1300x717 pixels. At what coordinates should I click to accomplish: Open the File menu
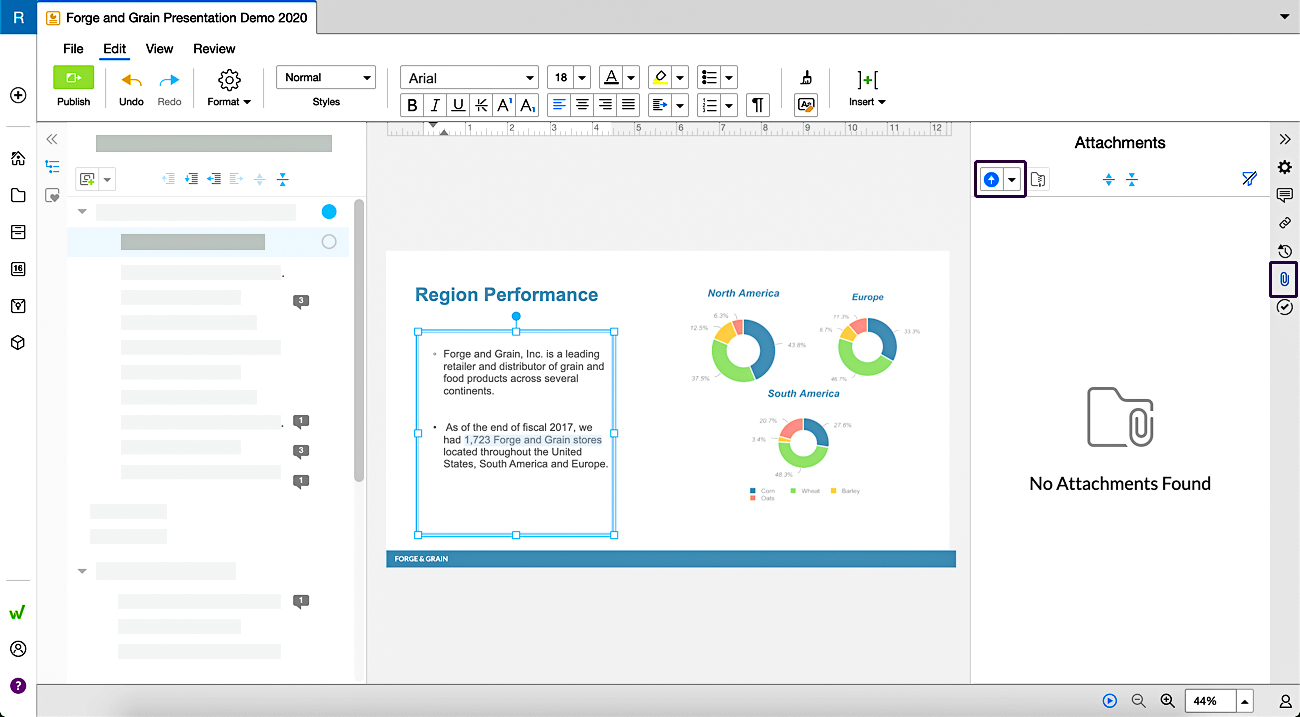coord(73,48)
